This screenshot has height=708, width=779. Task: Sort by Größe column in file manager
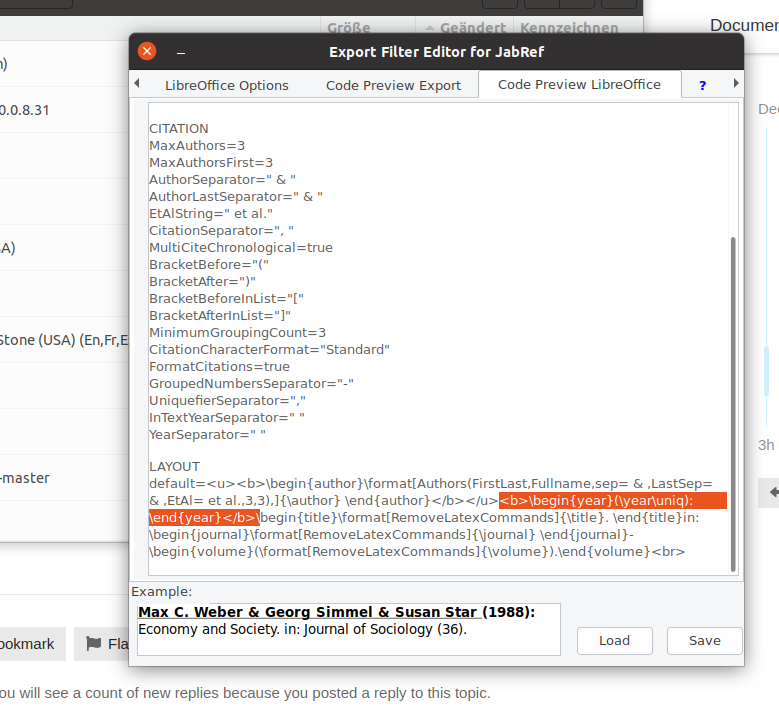[x=349, y=27]
